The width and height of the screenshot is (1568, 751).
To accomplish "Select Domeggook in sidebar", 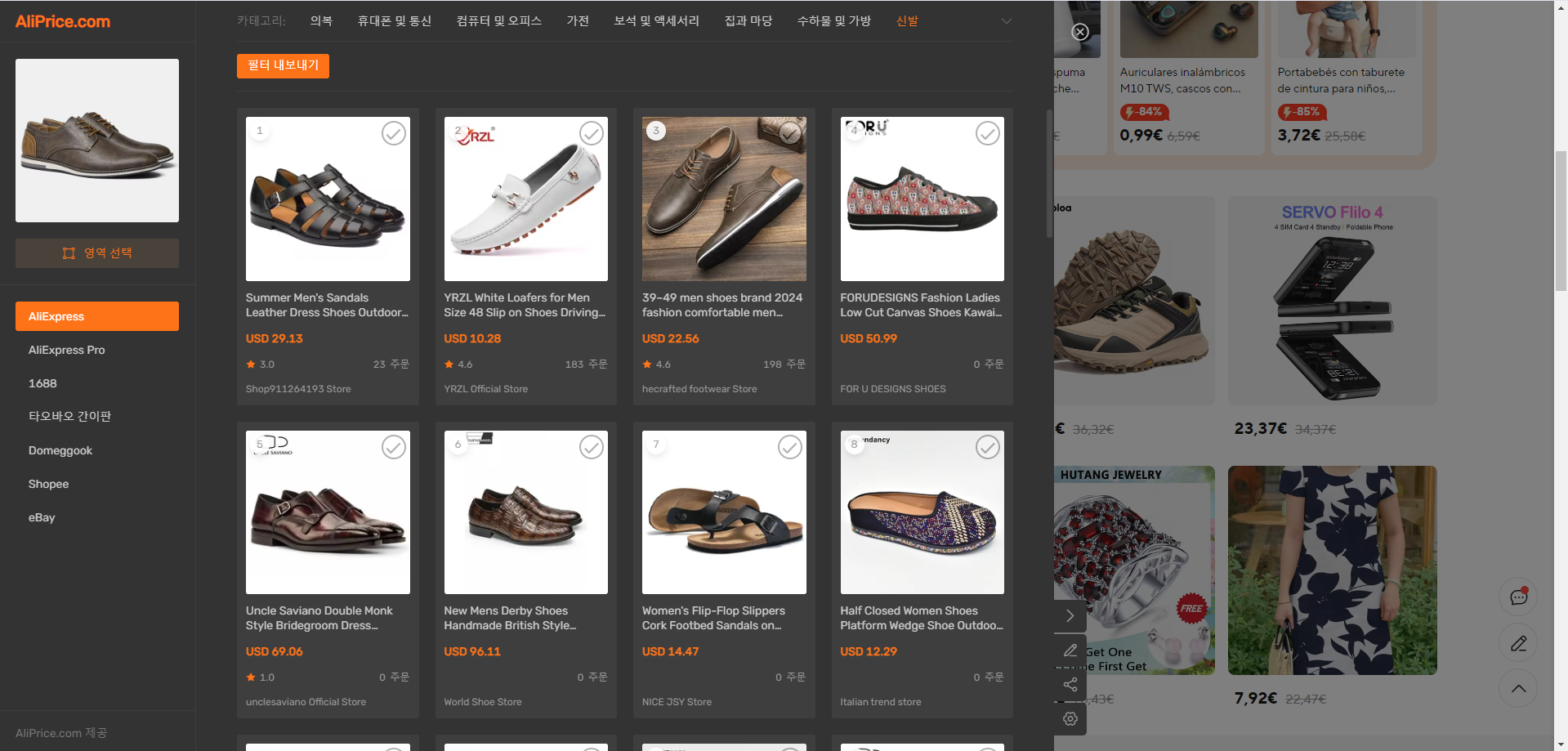I will 97,450.
